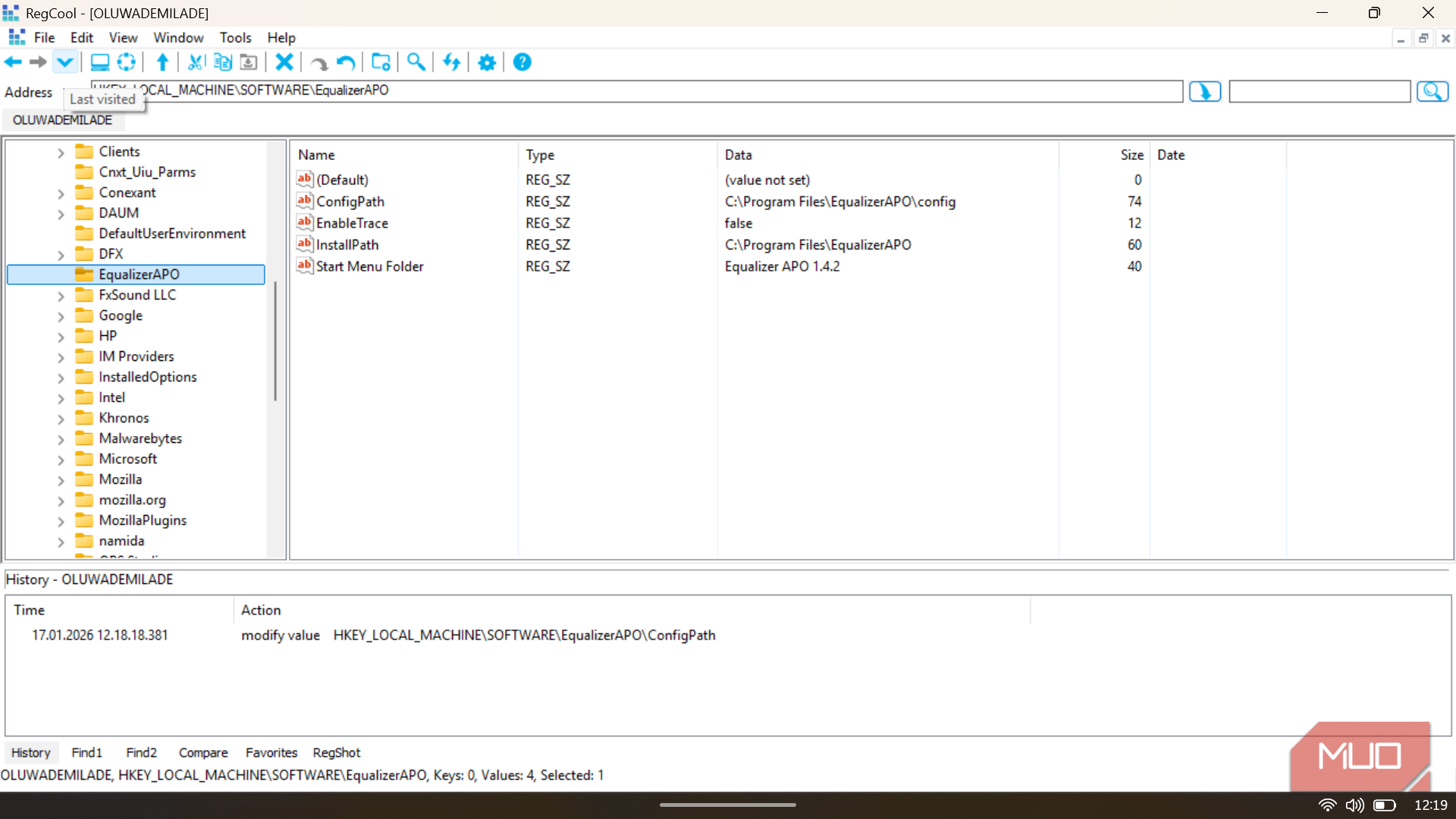Screen dimensions: 1456x819
Task: Click the new key folder-plus icon
Action: click(381, 62)
